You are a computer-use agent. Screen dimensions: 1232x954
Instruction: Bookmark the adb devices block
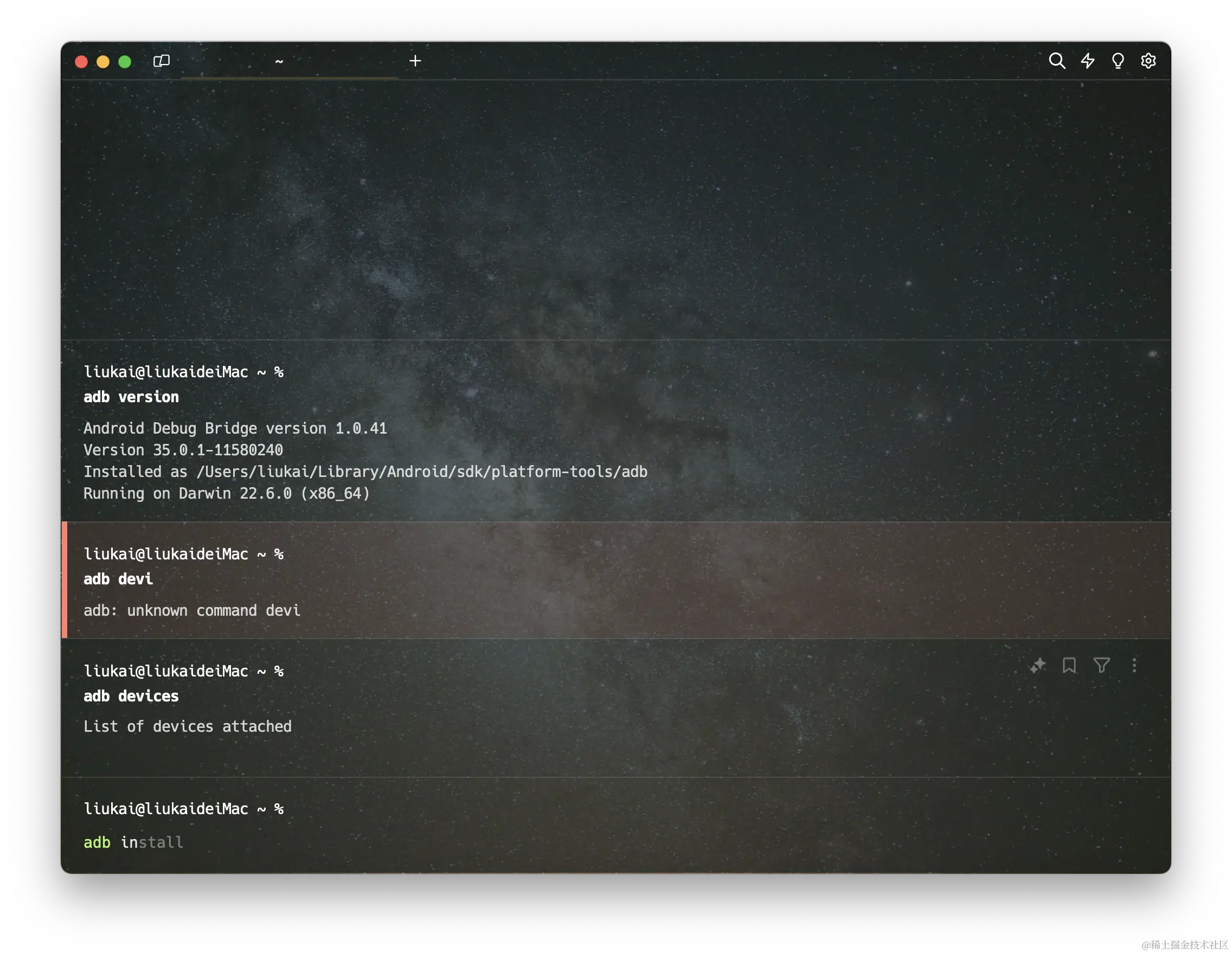point(1069,666)
